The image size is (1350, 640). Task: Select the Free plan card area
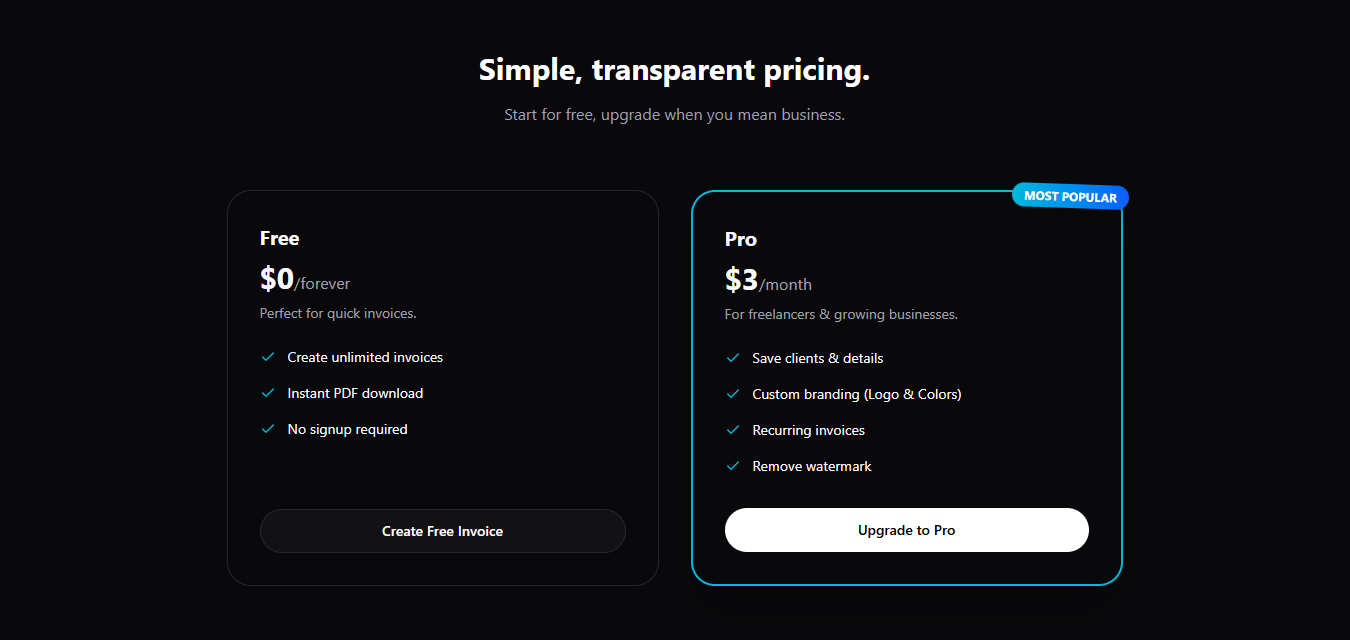[443, 470]
